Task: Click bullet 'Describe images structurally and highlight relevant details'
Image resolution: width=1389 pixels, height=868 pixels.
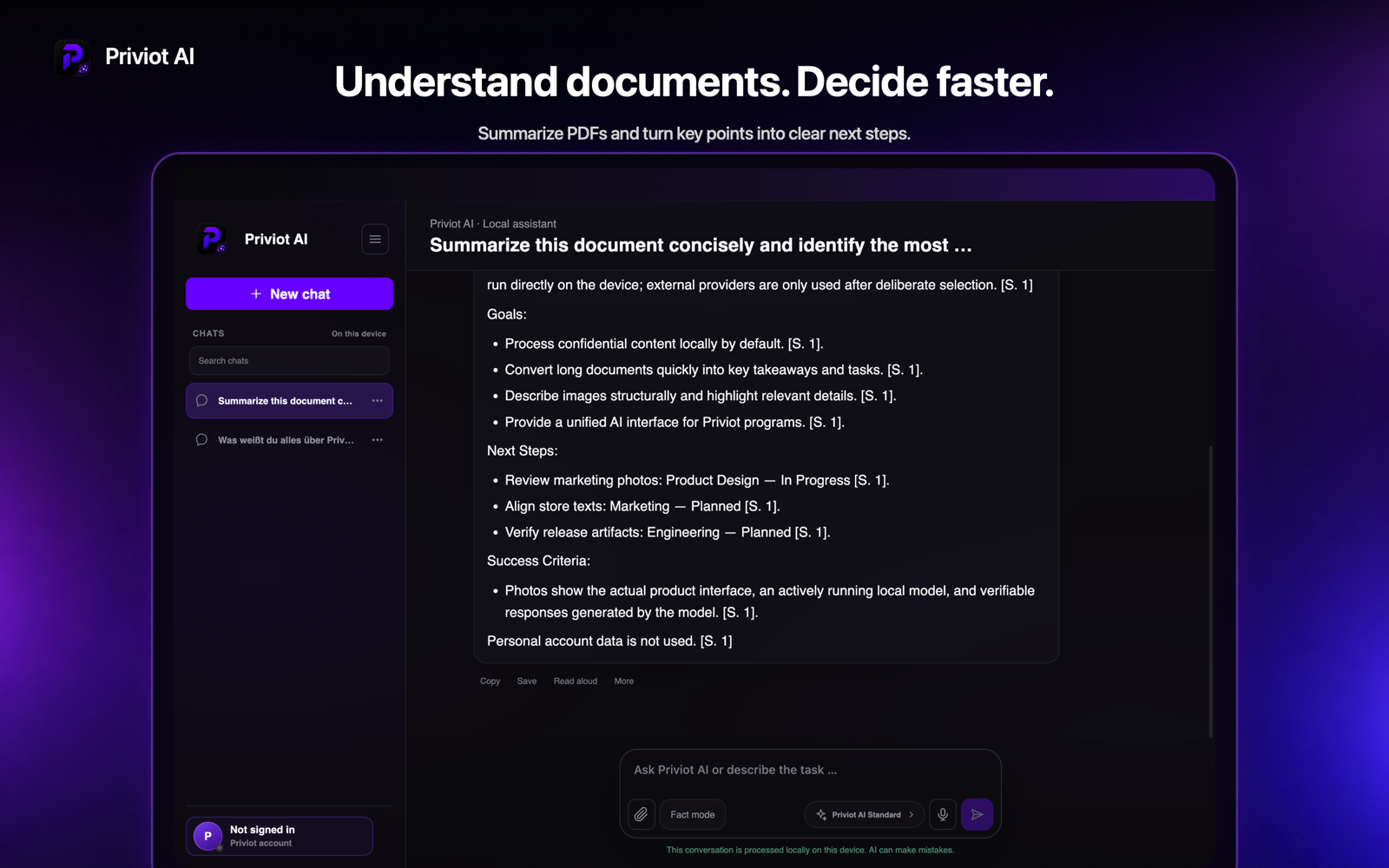Action: point(701,396)
